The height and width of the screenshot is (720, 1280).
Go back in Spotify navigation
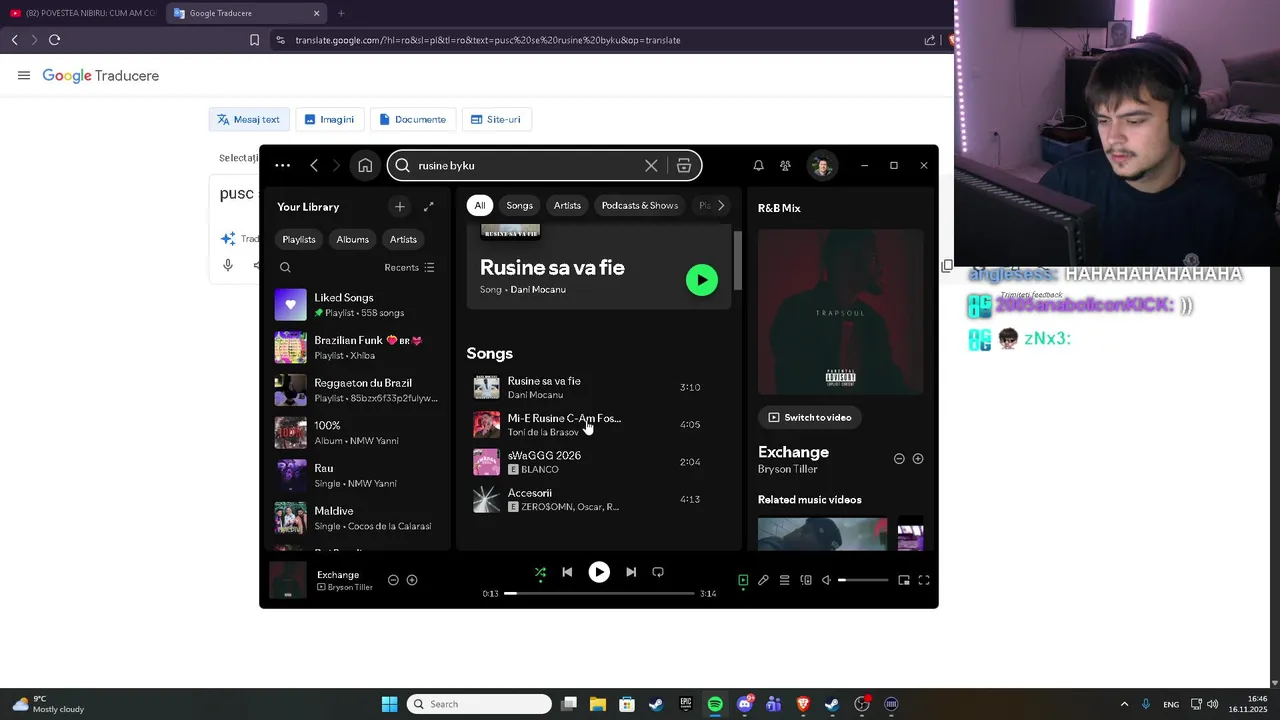[314, 166]
